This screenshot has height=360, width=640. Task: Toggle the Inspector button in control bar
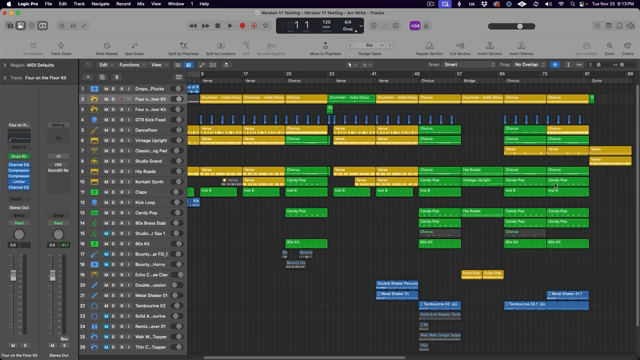point(20,26)
